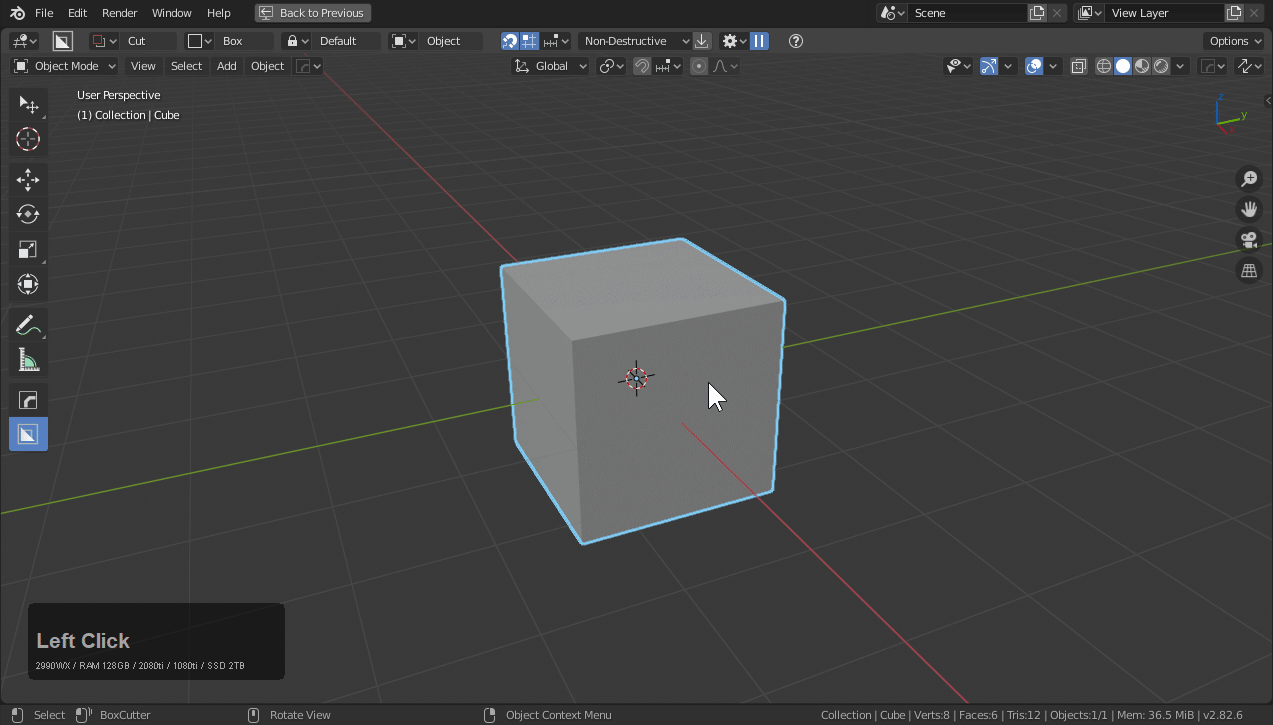Toggle the viewport gizmos display button
This screenshot has height=725, width=1273.
(989, 66)
